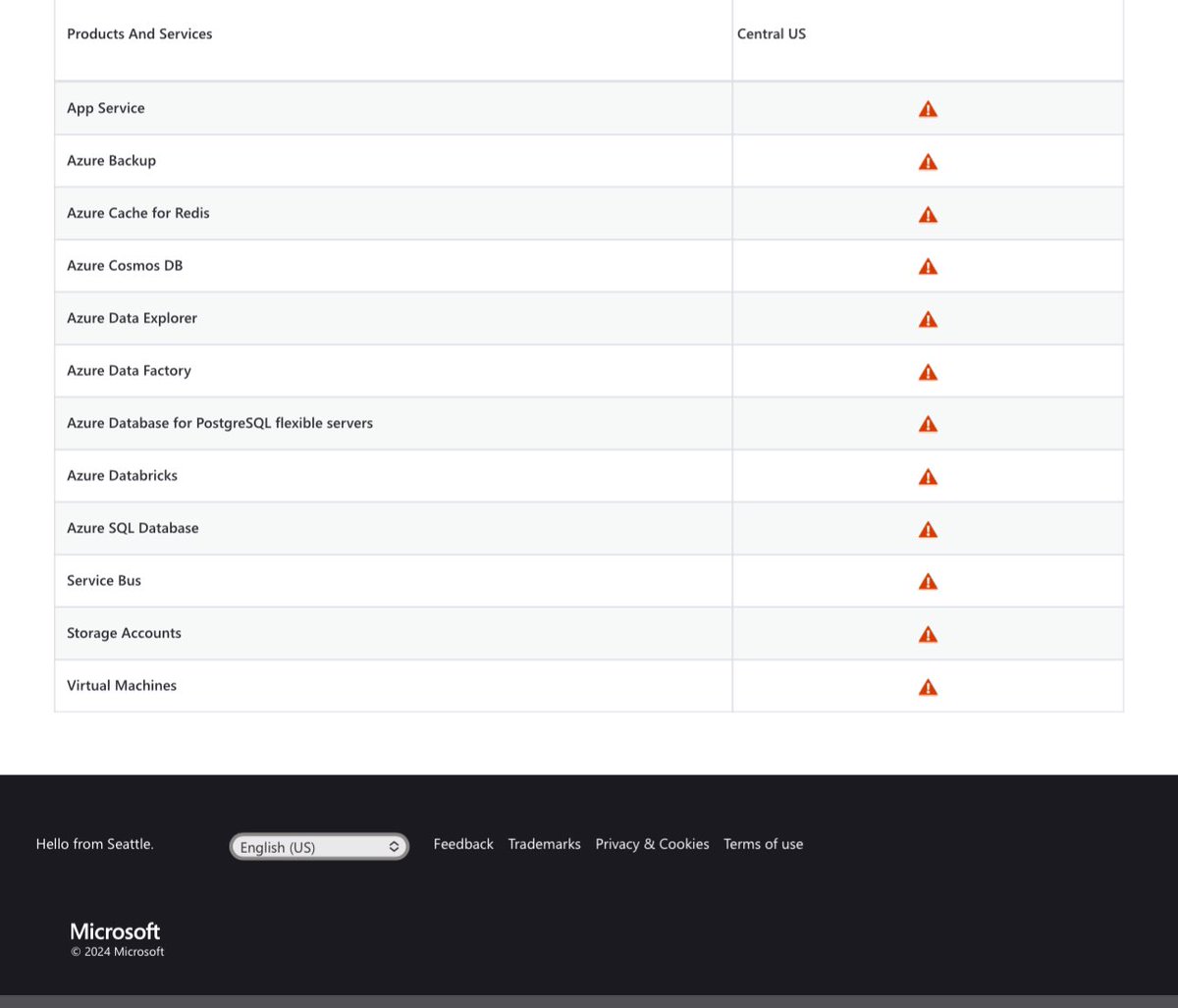The width and height of the screenshot is (1178, 1008).
Task: View warning icon for Azure SQL Database
Action: (x=928, y=530)
